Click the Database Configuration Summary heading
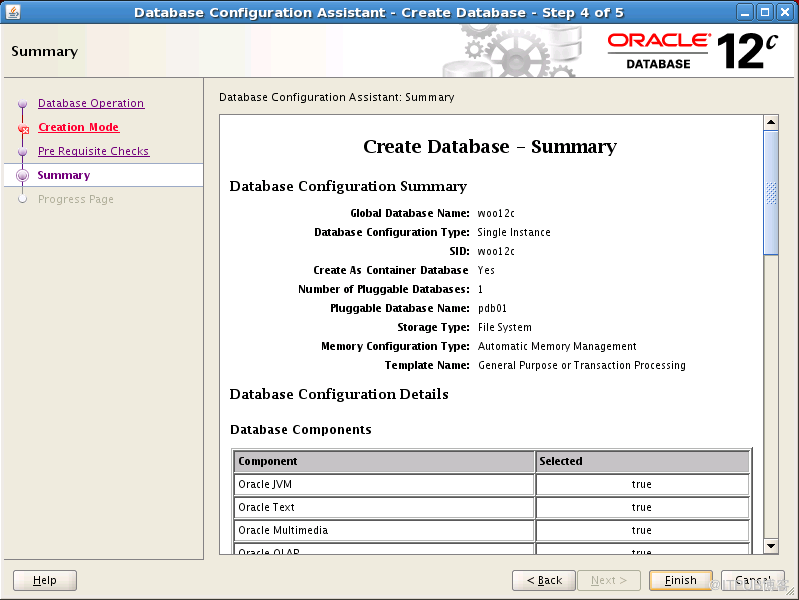 [x=348, y=187]
